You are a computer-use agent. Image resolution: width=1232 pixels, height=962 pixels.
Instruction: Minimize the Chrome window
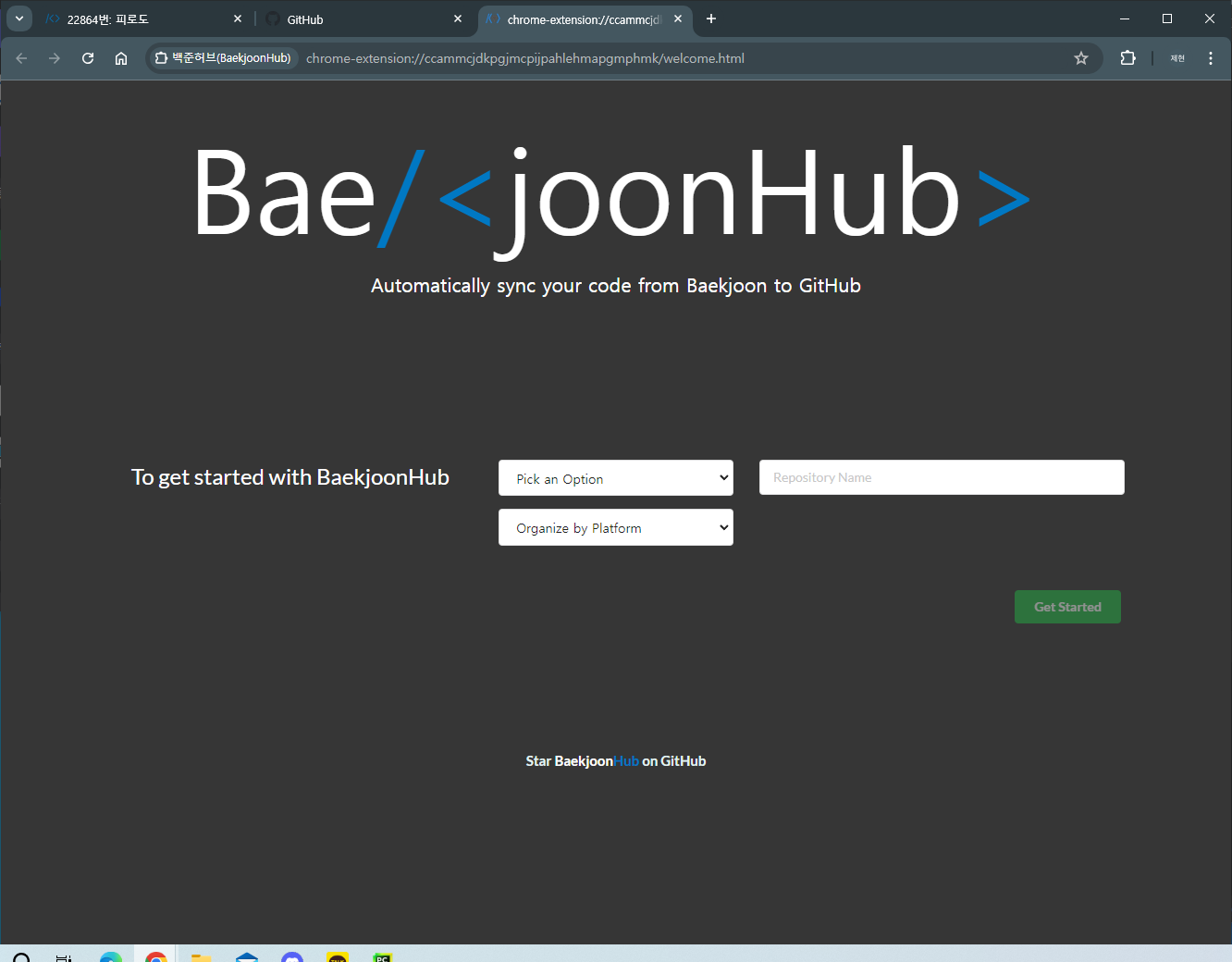(x=1125, y=18)
